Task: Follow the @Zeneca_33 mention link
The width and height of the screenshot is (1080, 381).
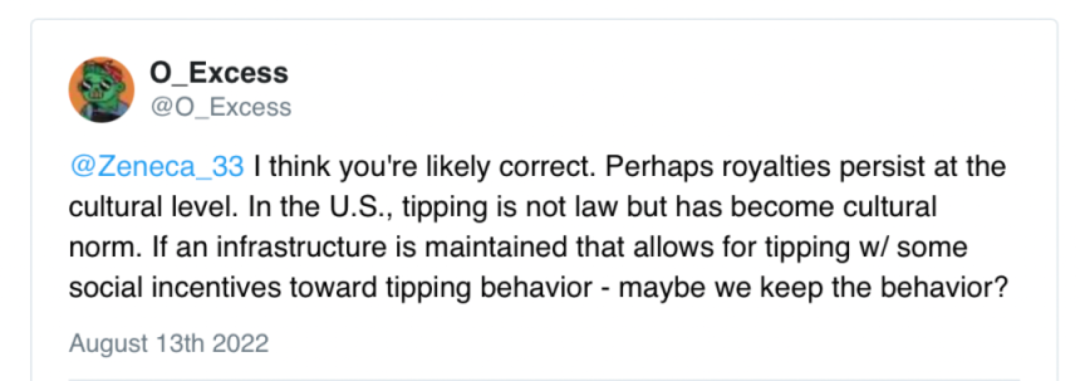Action: coord(156,166)
